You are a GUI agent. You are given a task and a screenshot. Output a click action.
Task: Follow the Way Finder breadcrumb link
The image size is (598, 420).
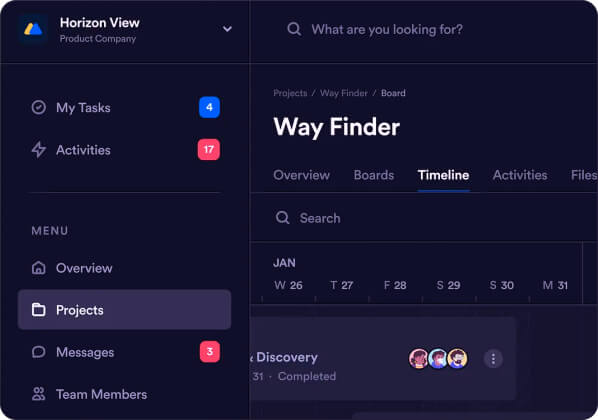(x=344, y=93)
